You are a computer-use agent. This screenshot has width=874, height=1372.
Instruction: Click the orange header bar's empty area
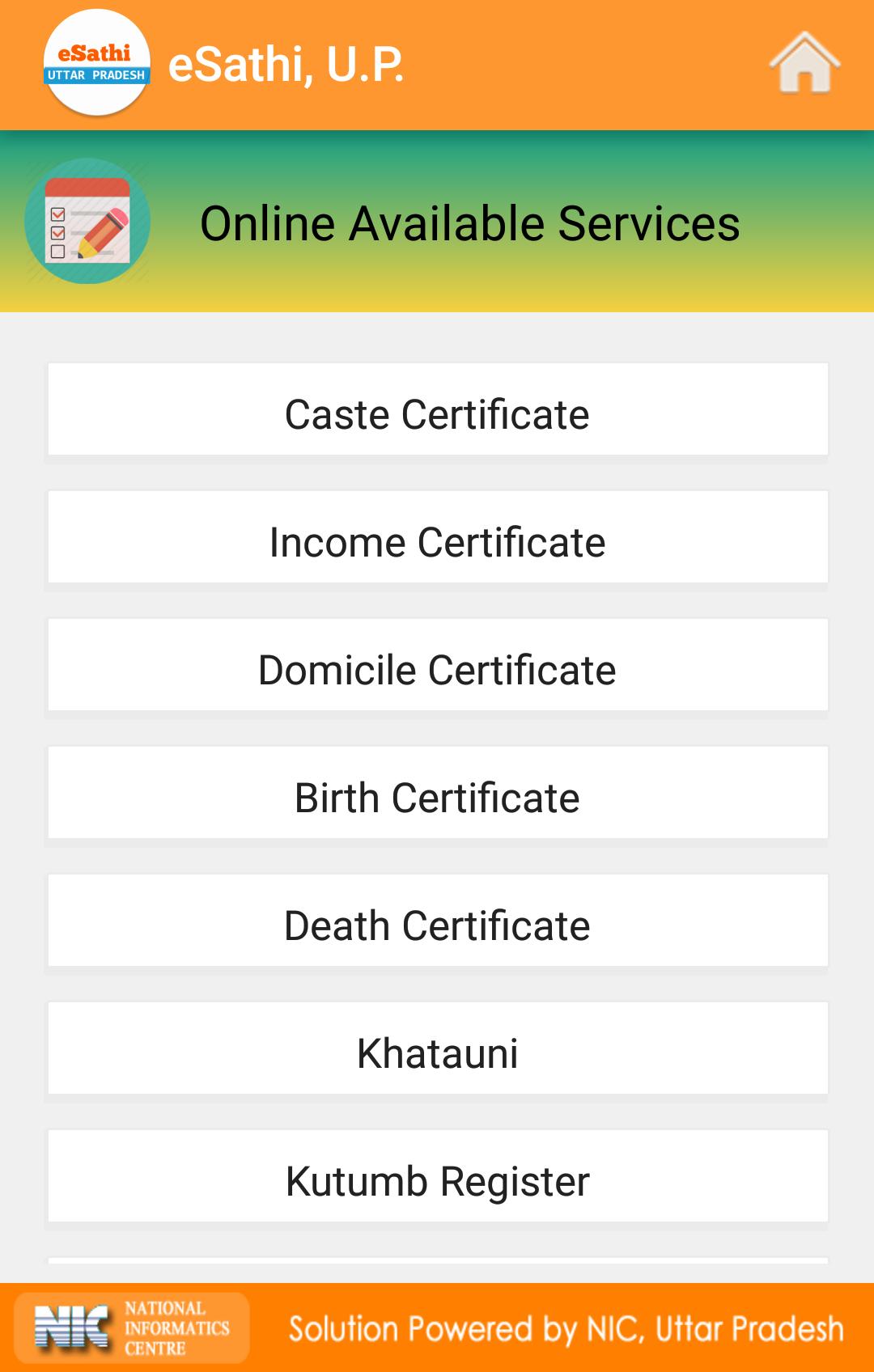point(583,65)
